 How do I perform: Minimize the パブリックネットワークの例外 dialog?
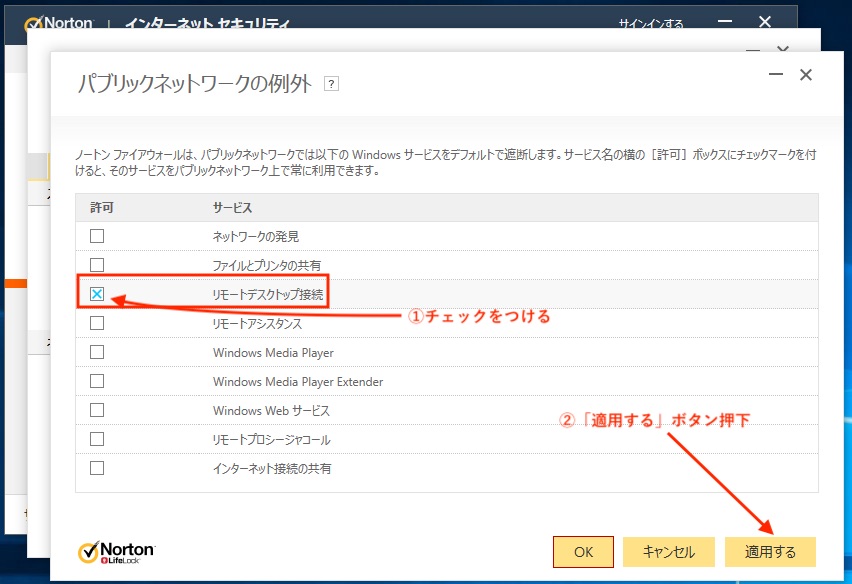point(776,74)
